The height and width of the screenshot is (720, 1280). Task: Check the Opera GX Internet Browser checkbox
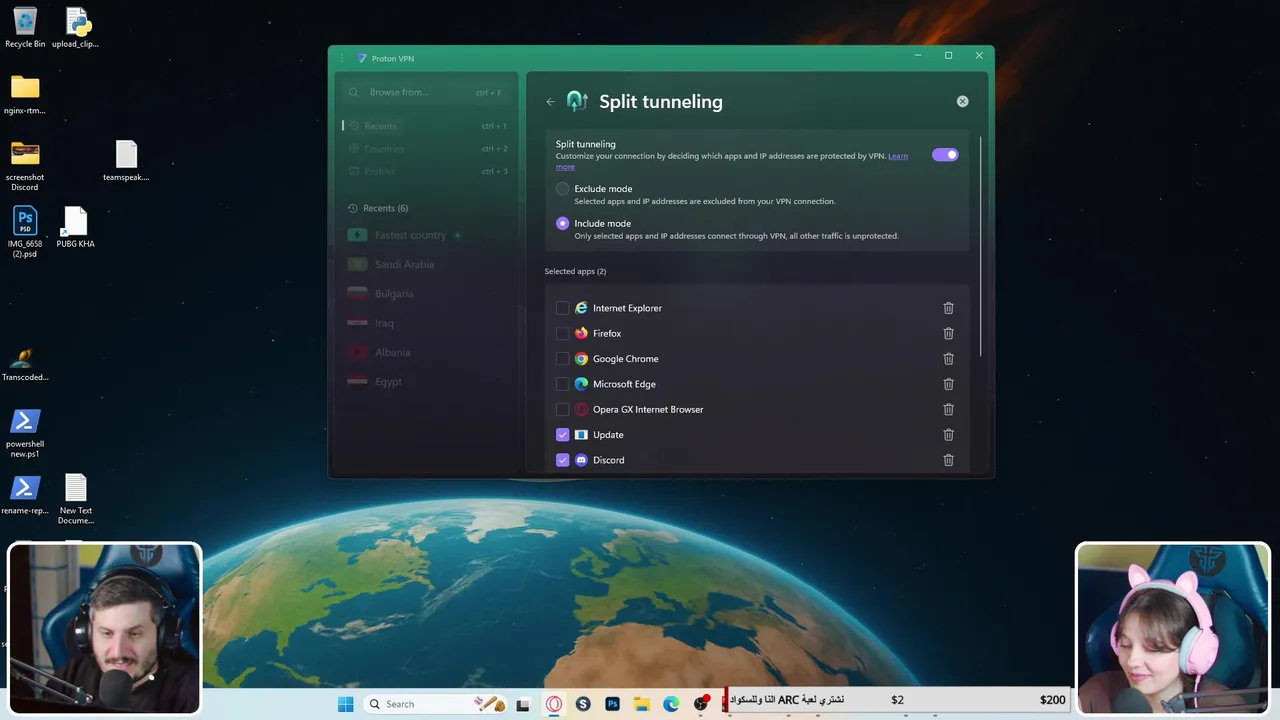[x=562, y=409]
